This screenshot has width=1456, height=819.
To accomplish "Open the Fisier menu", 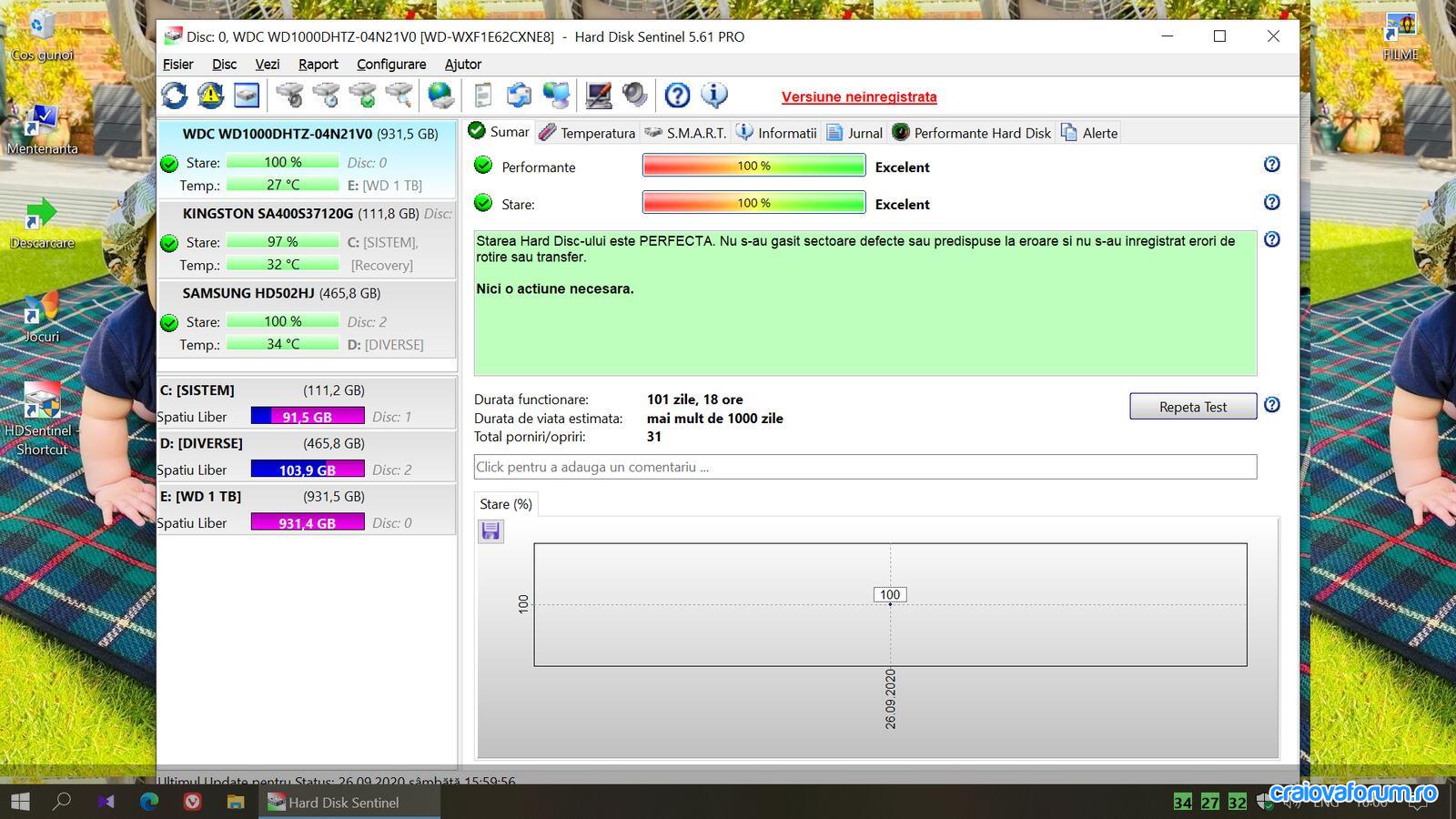I will [x=177, y=65].
